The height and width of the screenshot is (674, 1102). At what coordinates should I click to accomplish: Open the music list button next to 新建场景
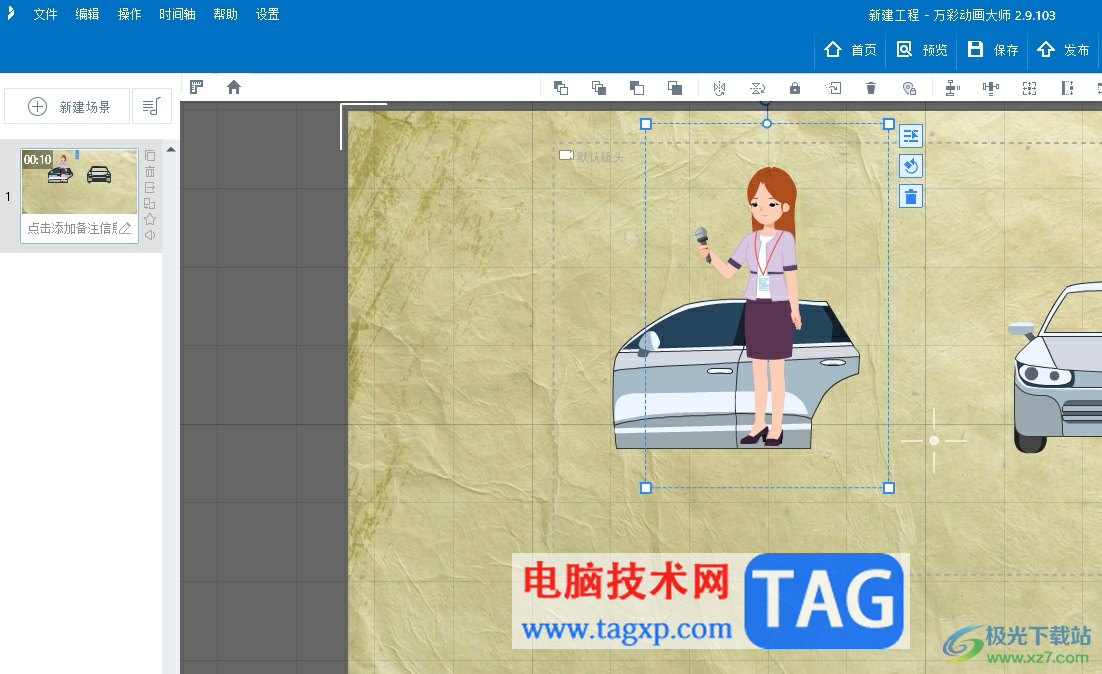coord(152,106)
